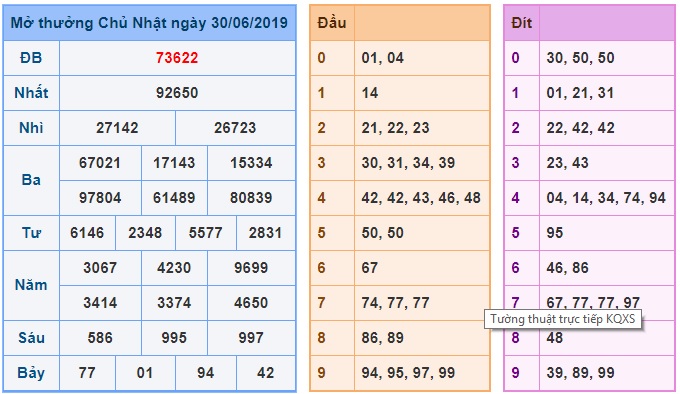
Task: Click the tooltip 'Tường thuật trực tiếp KQXS'
Action: (x=562, y=319)
